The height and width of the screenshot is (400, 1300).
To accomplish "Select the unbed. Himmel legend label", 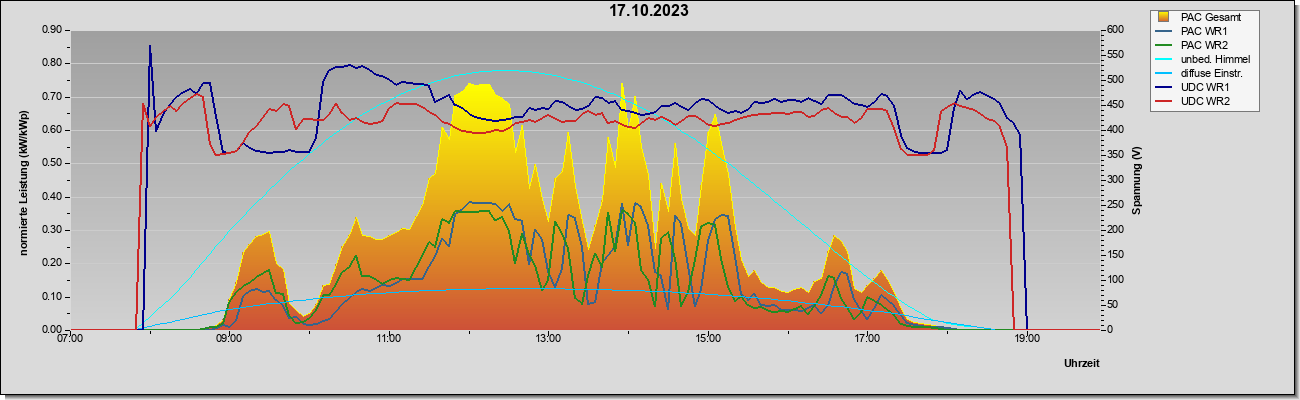I will pyautogui.click(x=1215, y=59).
